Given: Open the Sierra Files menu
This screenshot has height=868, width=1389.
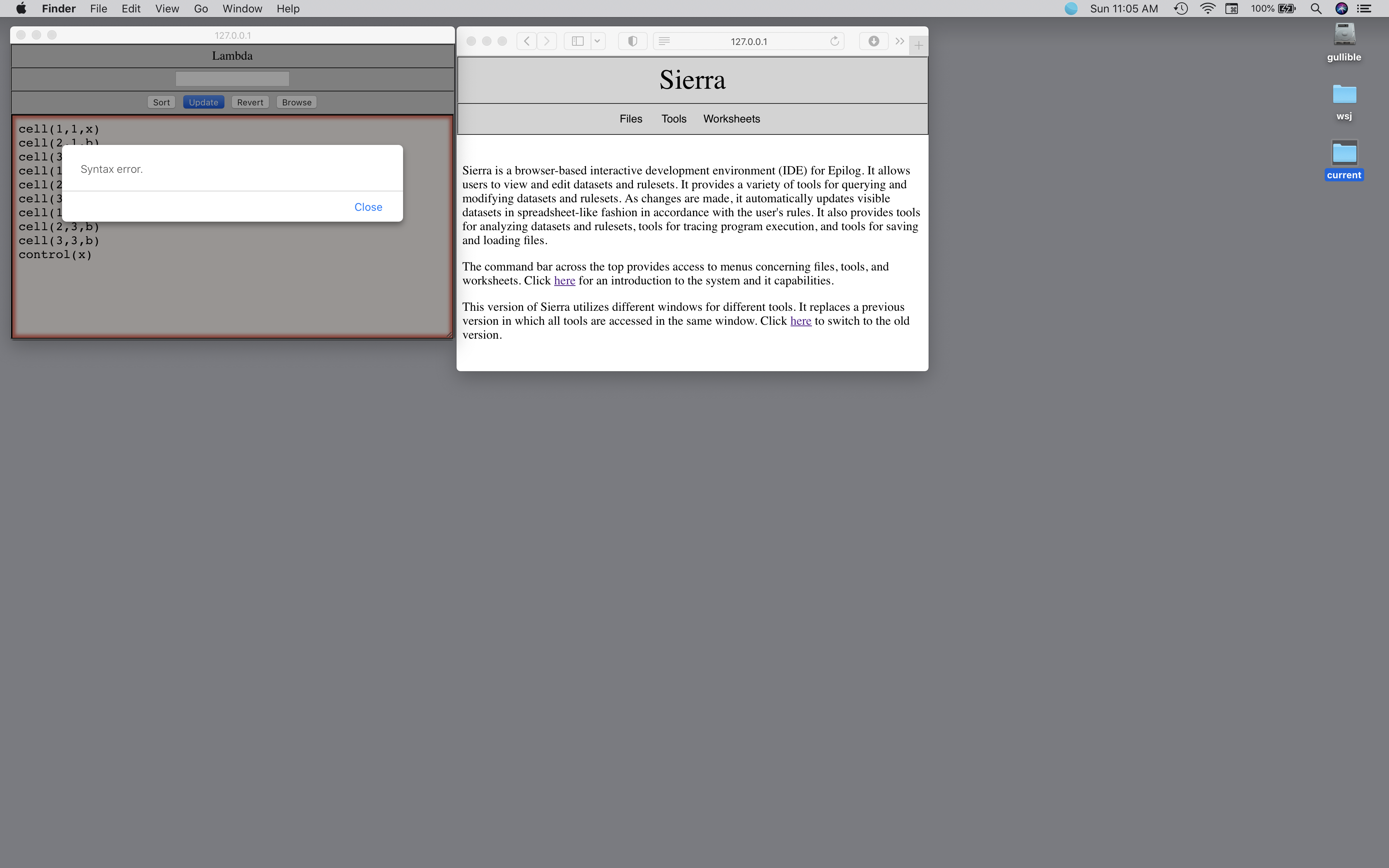Looking at the screenshot, I should (x=631, y=119).
